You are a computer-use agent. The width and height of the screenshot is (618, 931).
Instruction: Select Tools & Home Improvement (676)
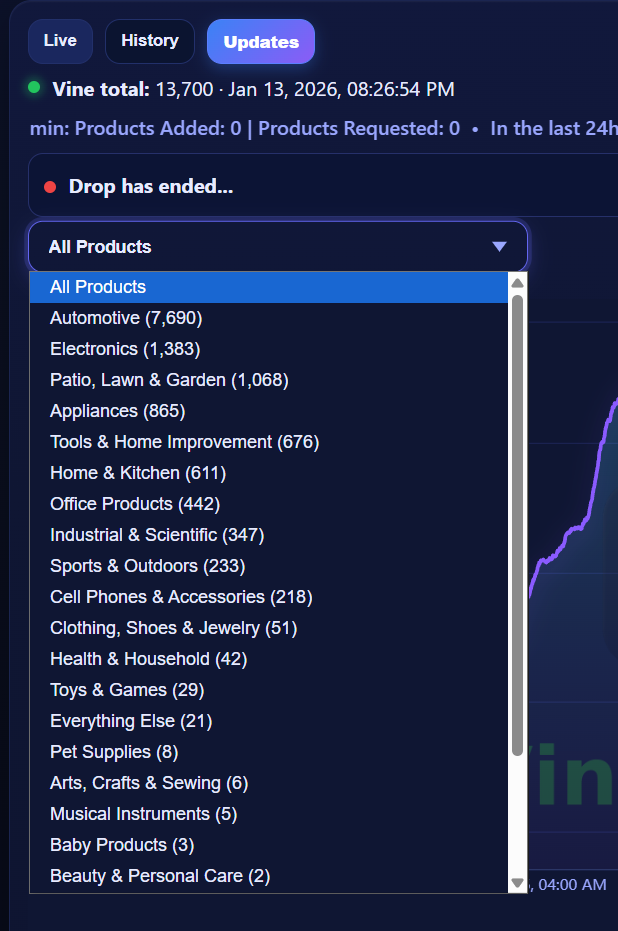coord(269,442)
